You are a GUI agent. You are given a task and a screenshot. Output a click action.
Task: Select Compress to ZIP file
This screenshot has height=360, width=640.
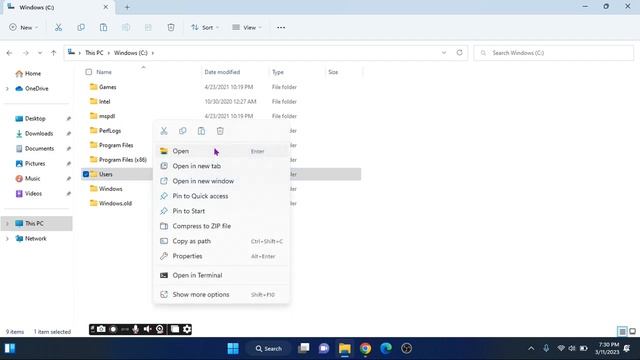pyautogui.click(x=221, y=226)
